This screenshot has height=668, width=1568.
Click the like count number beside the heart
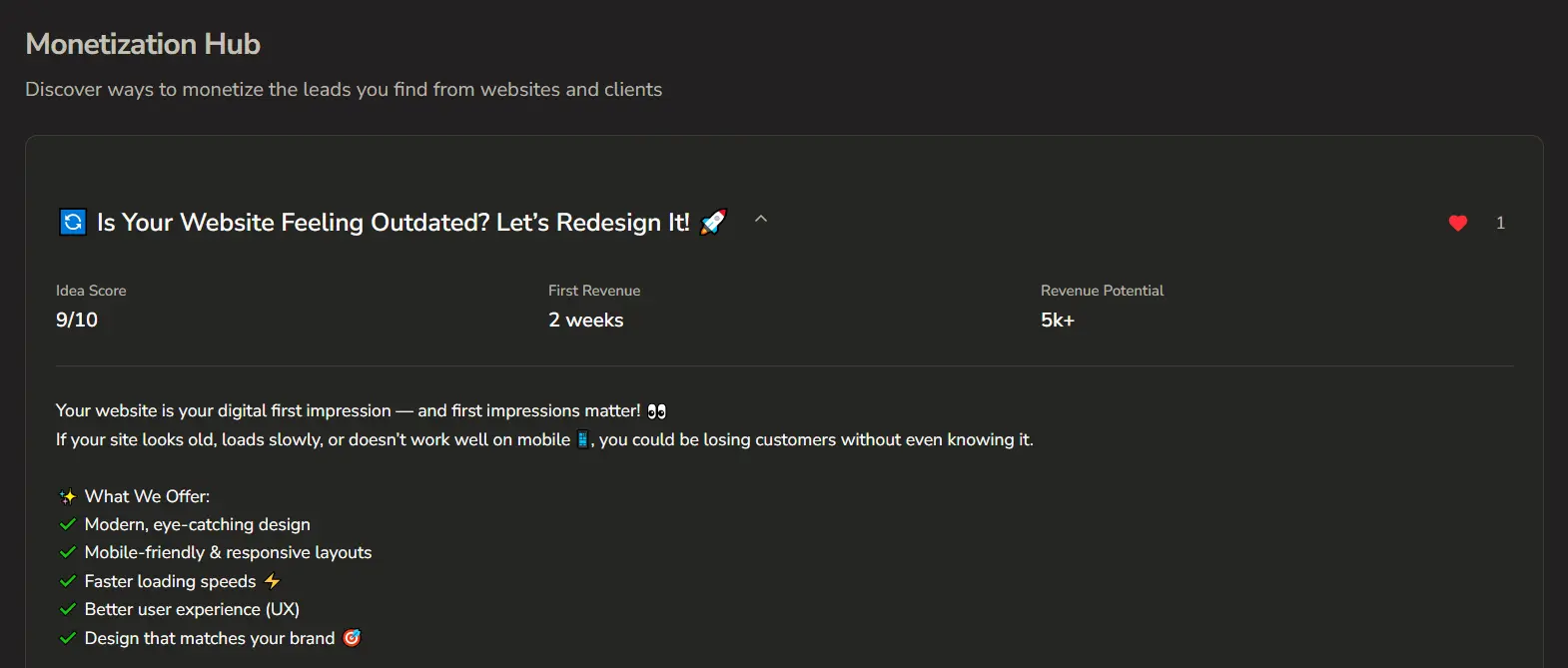[1500, 223]
